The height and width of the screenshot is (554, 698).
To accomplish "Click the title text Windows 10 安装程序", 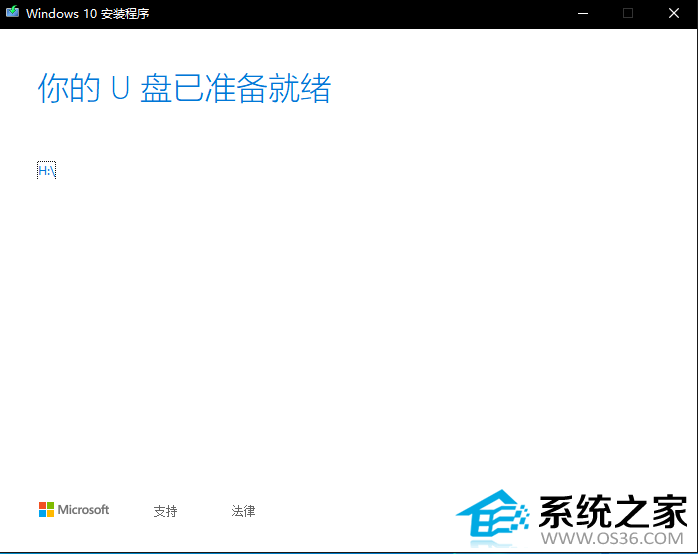I will (88, 14).
